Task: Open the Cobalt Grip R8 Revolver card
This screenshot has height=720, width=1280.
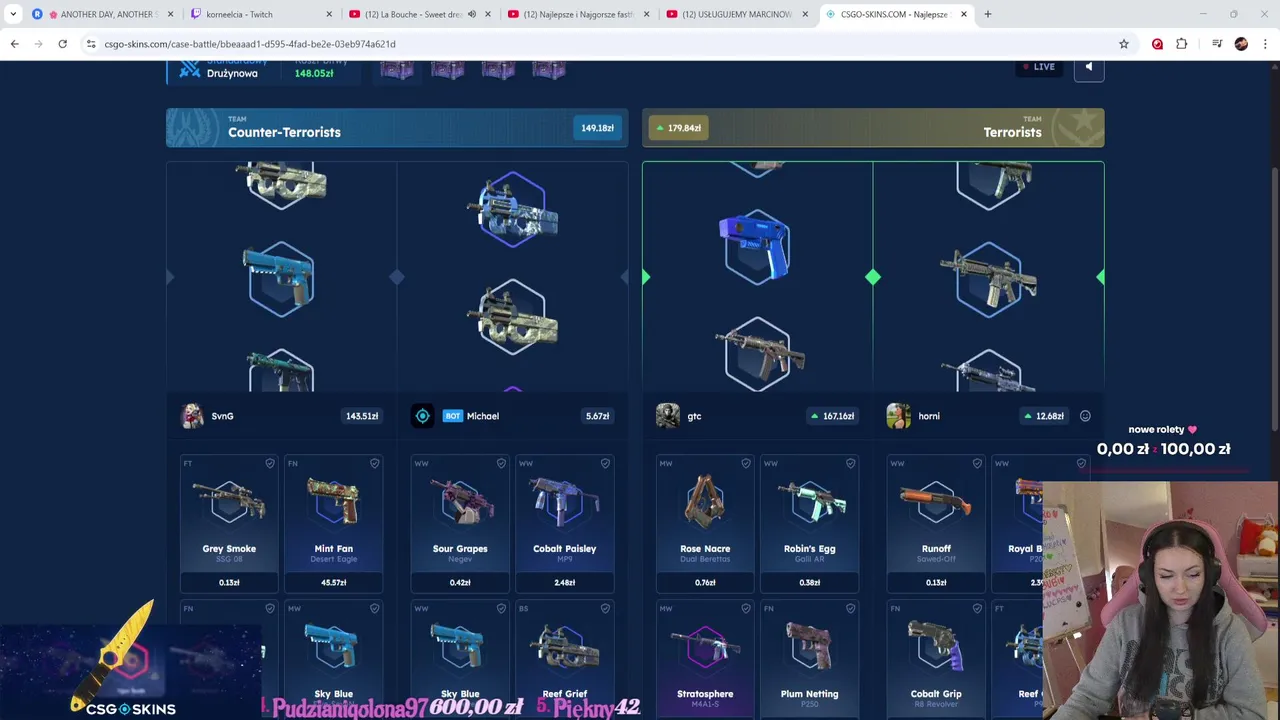Action: coord(936,660)
